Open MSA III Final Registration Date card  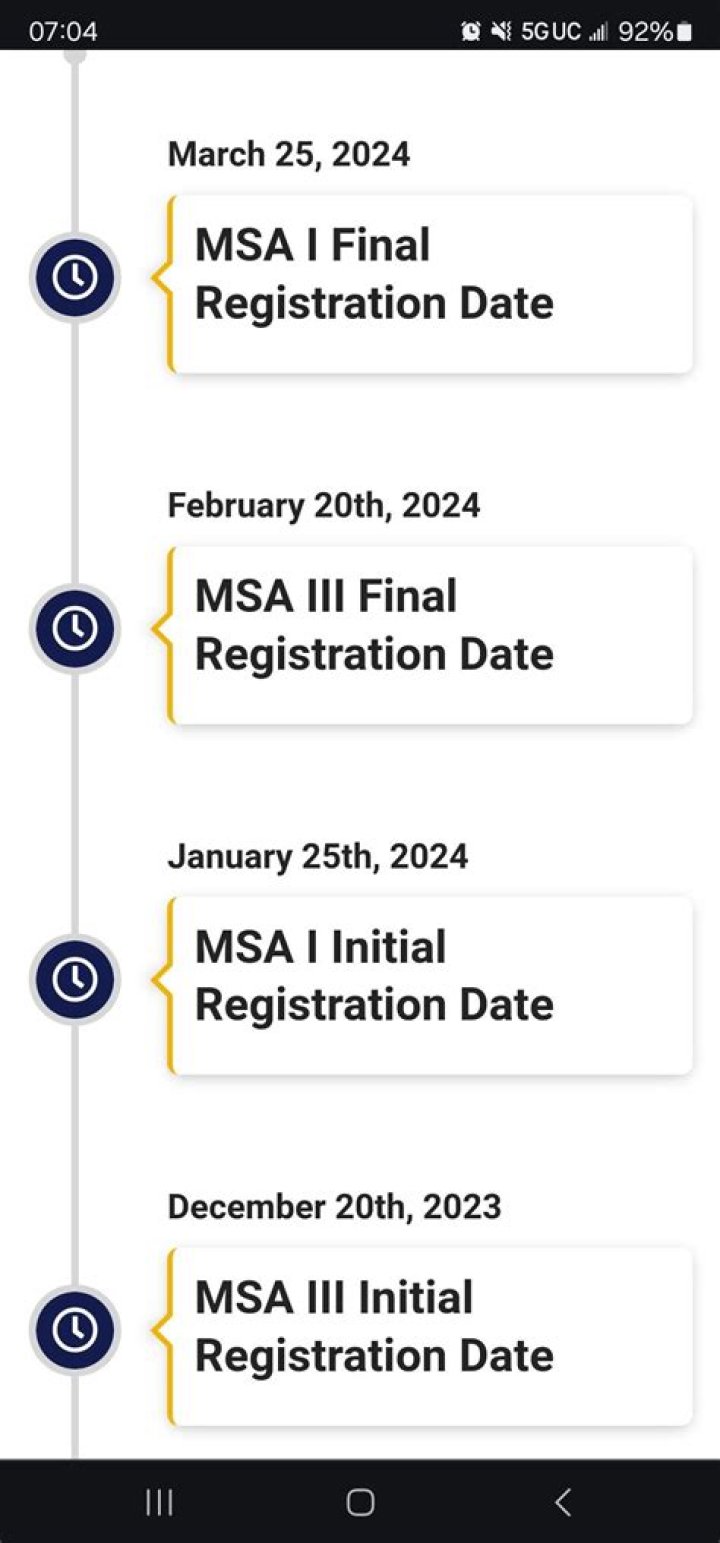(430, 635)
